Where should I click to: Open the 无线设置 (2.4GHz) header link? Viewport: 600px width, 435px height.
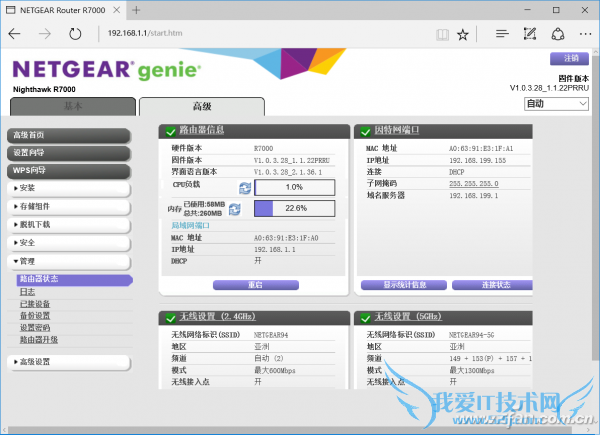click(217, 317)
